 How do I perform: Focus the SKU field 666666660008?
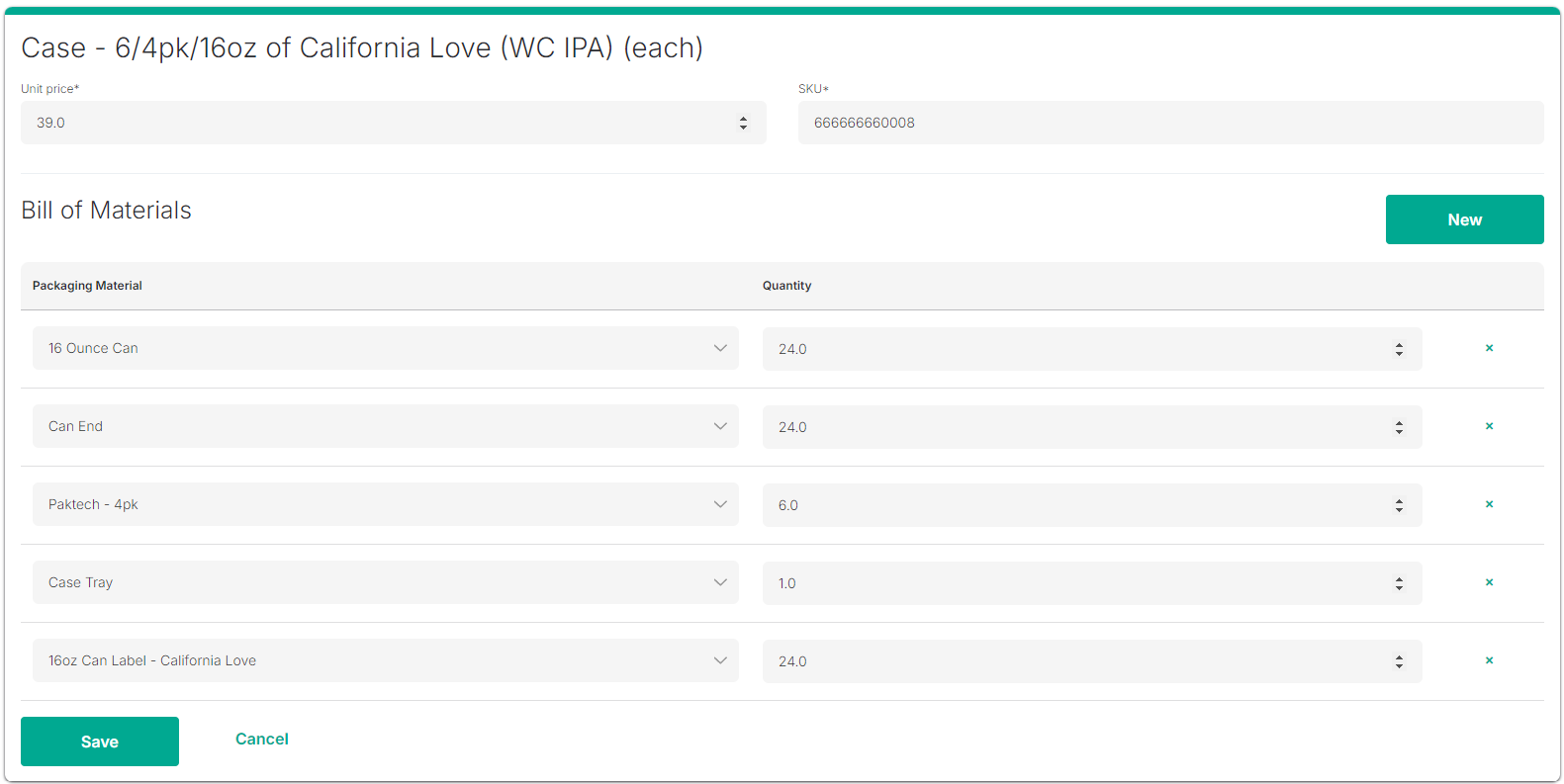pyautogui.click(x=1171, y=123)
